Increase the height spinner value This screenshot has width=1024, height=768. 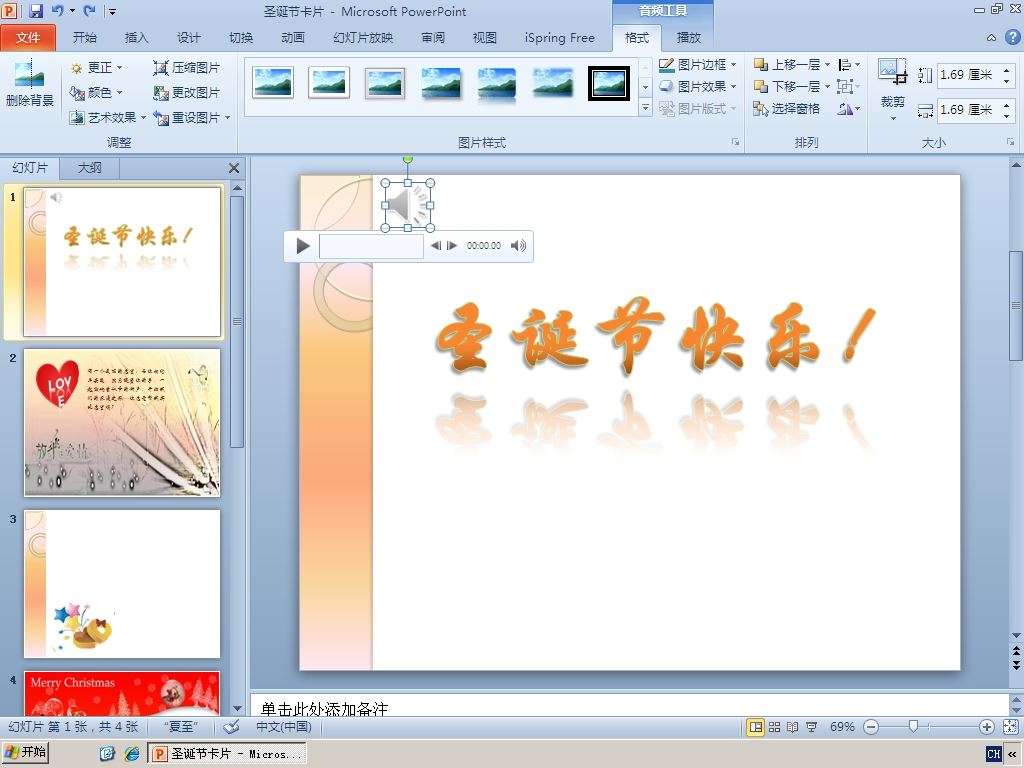point(1006,70)
